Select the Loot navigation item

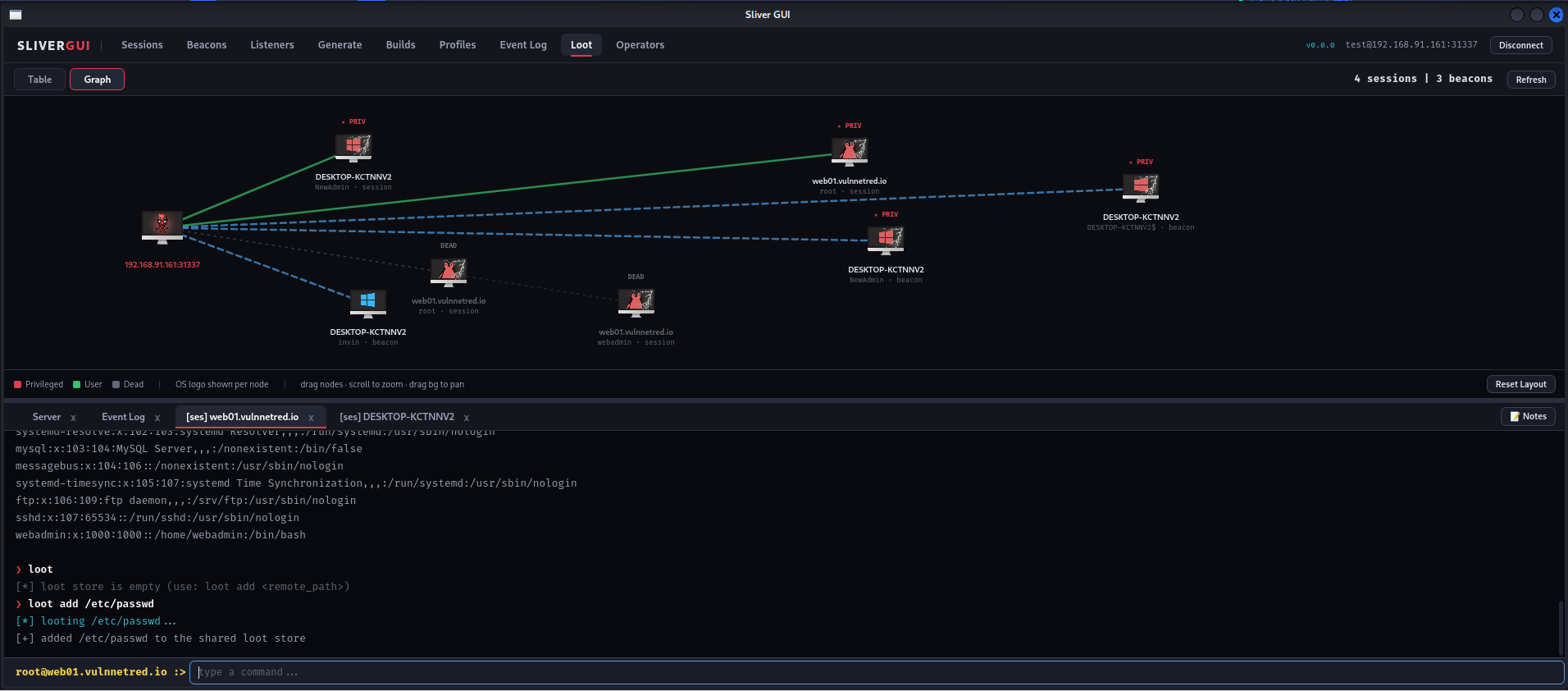point(581,45)
